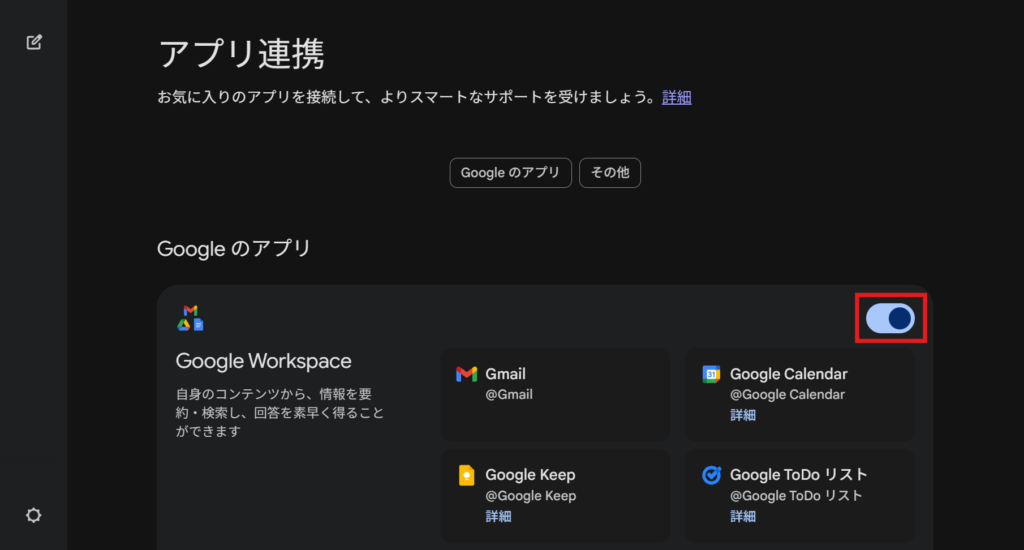This screenshot has width=1024, height=550.
Task: Click the Google Workspace apps logo cluster
Action: [190, 318]
